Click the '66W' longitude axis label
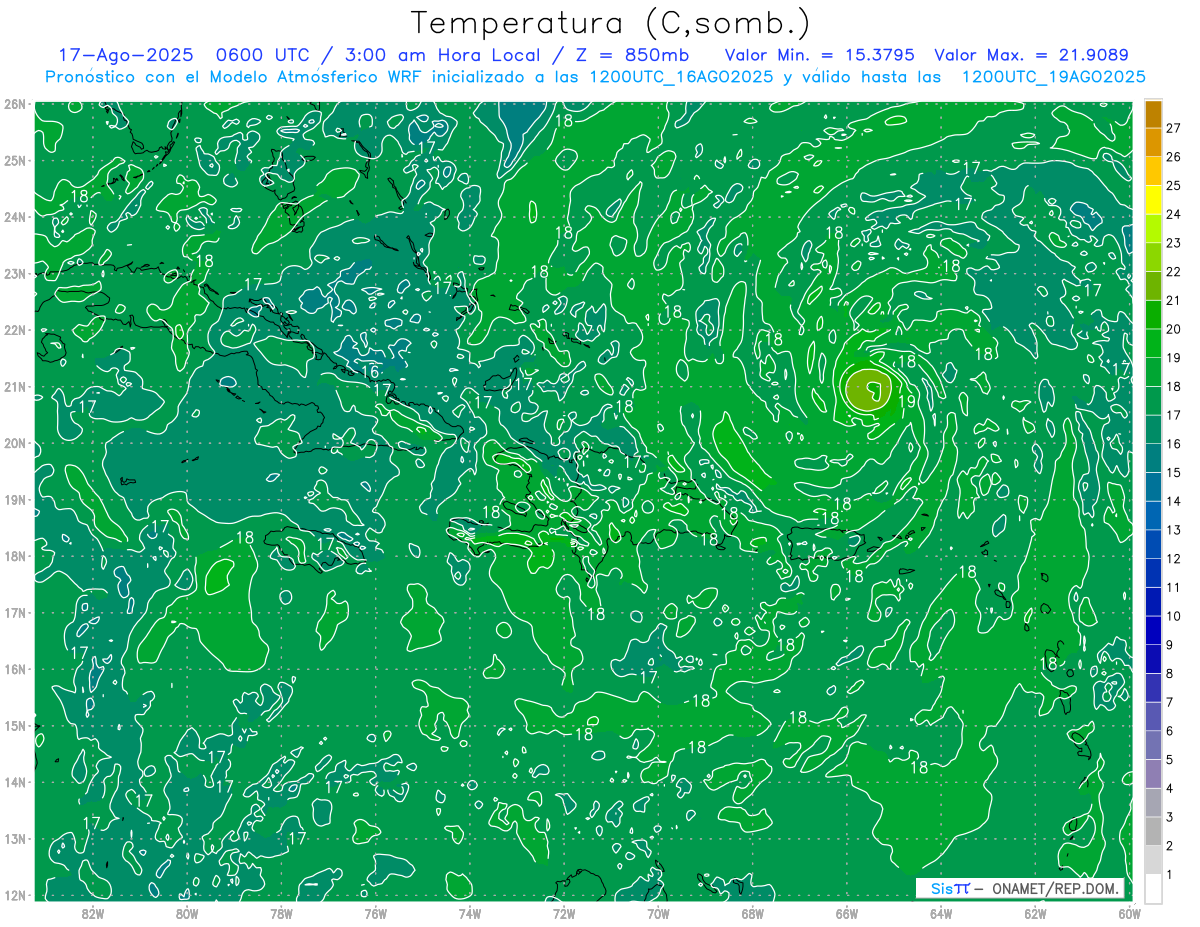Viewport: 1200px width, 927px height. [847, 913]
